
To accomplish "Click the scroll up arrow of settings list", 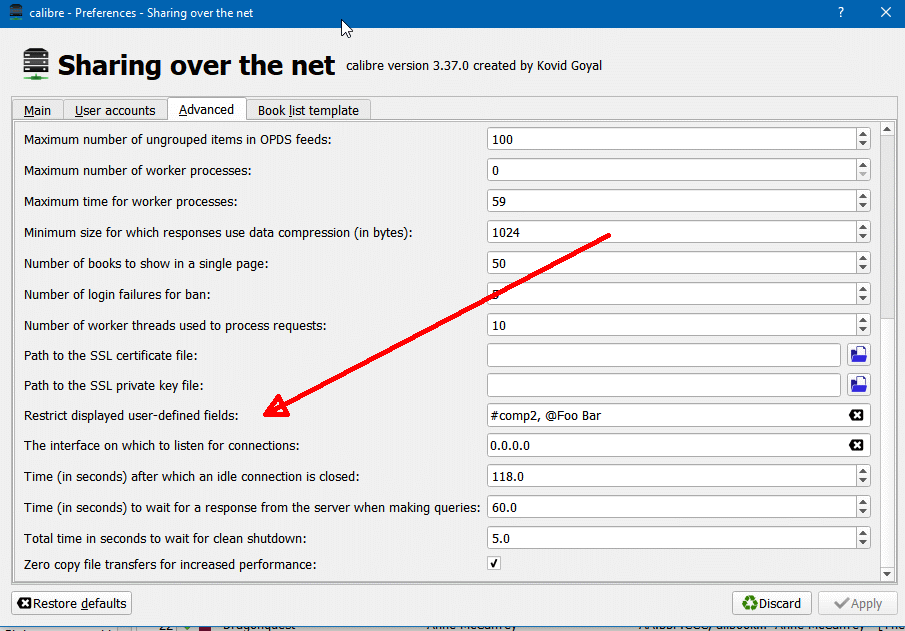I will click(887, 129).
